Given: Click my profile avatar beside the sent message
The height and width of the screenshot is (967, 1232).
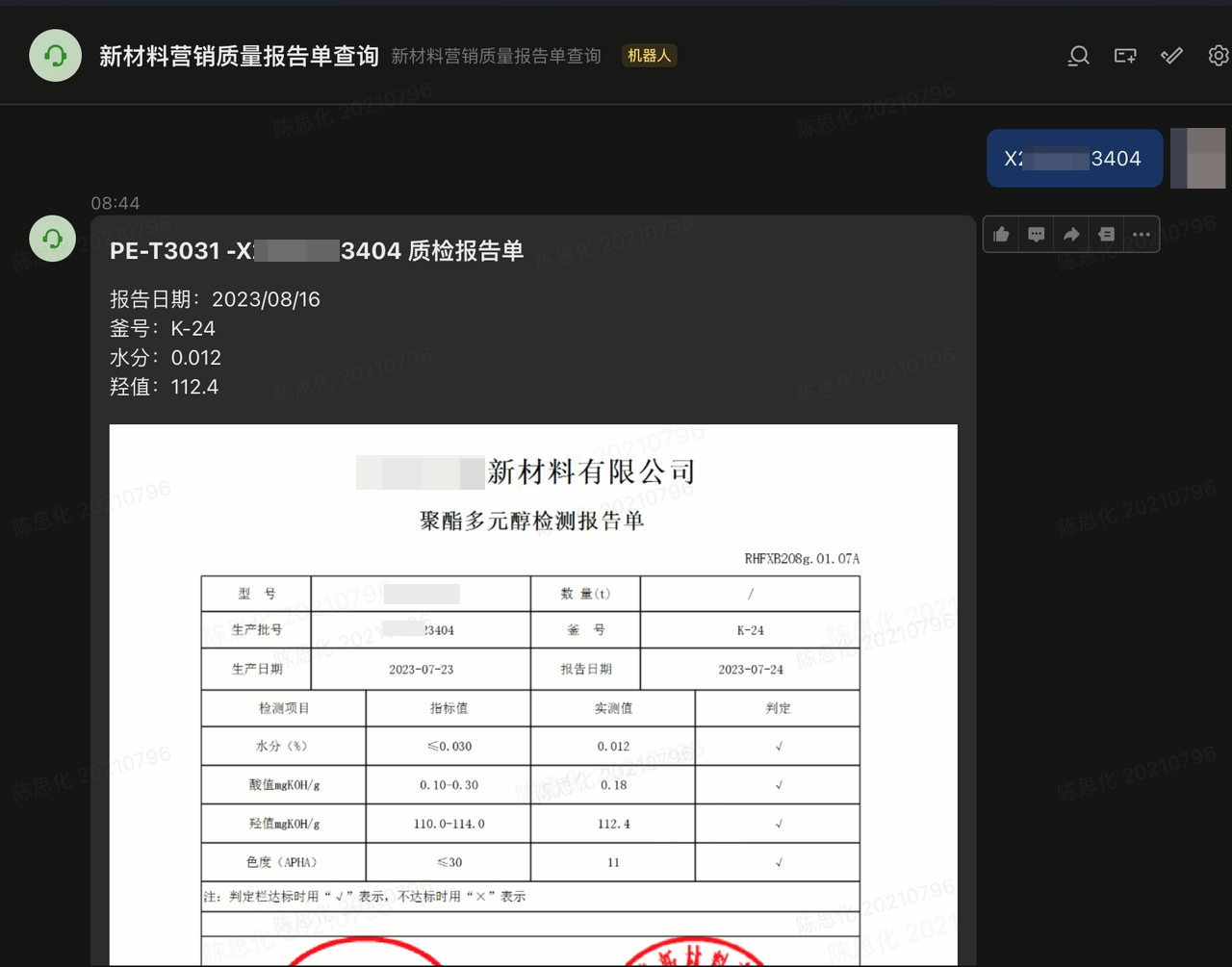Looking at the screenshot, I should tap(1197, 158).
